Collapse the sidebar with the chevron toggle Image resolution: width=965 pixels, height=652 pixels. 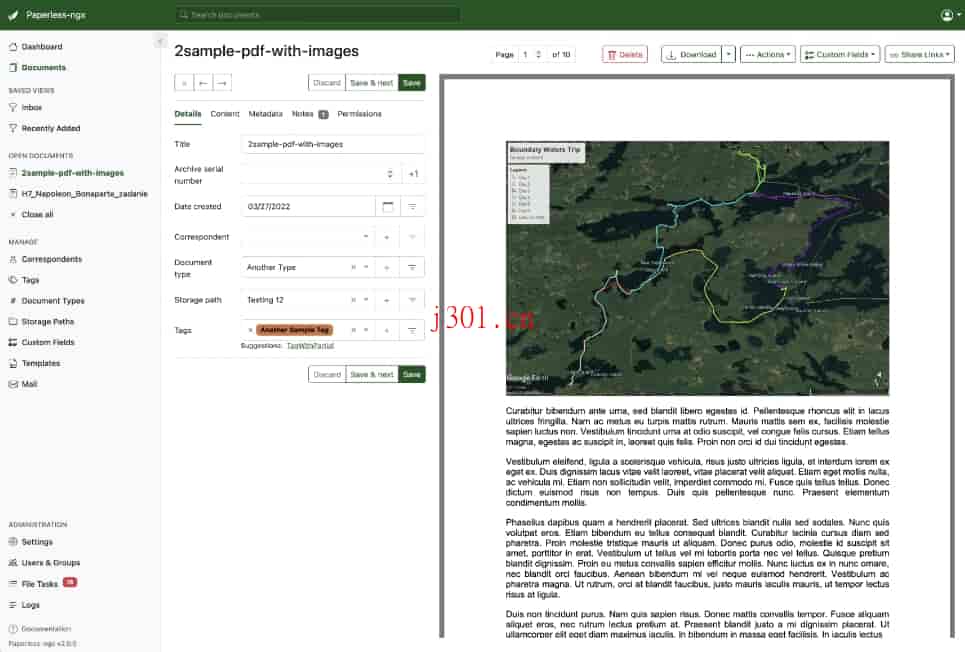(160, 41)
